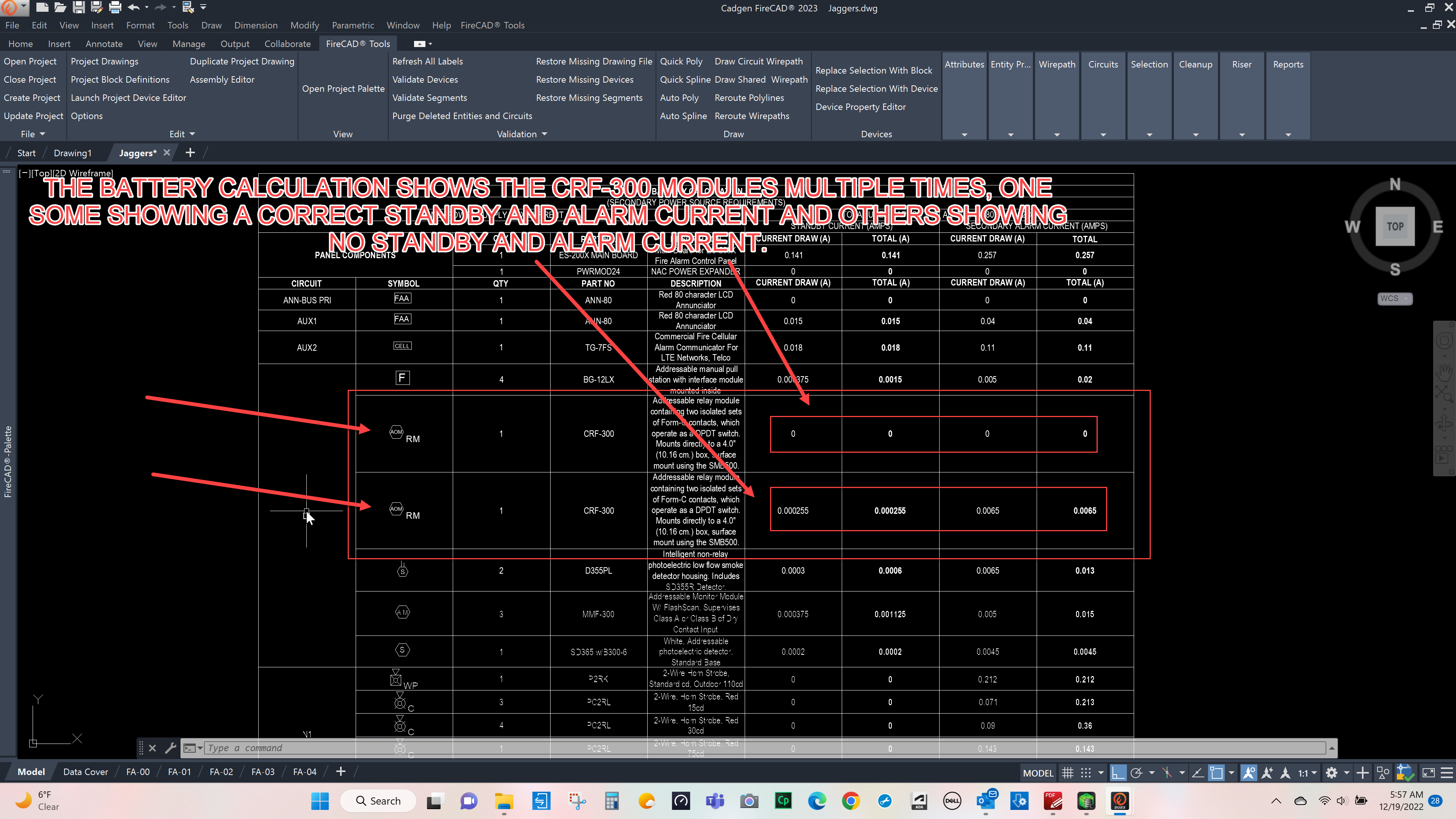Image resolution: width=1456 pixels, height=819 pixels.
Task: Click the Open folder icon in quick access toolbar
Action: pos(61,7)
